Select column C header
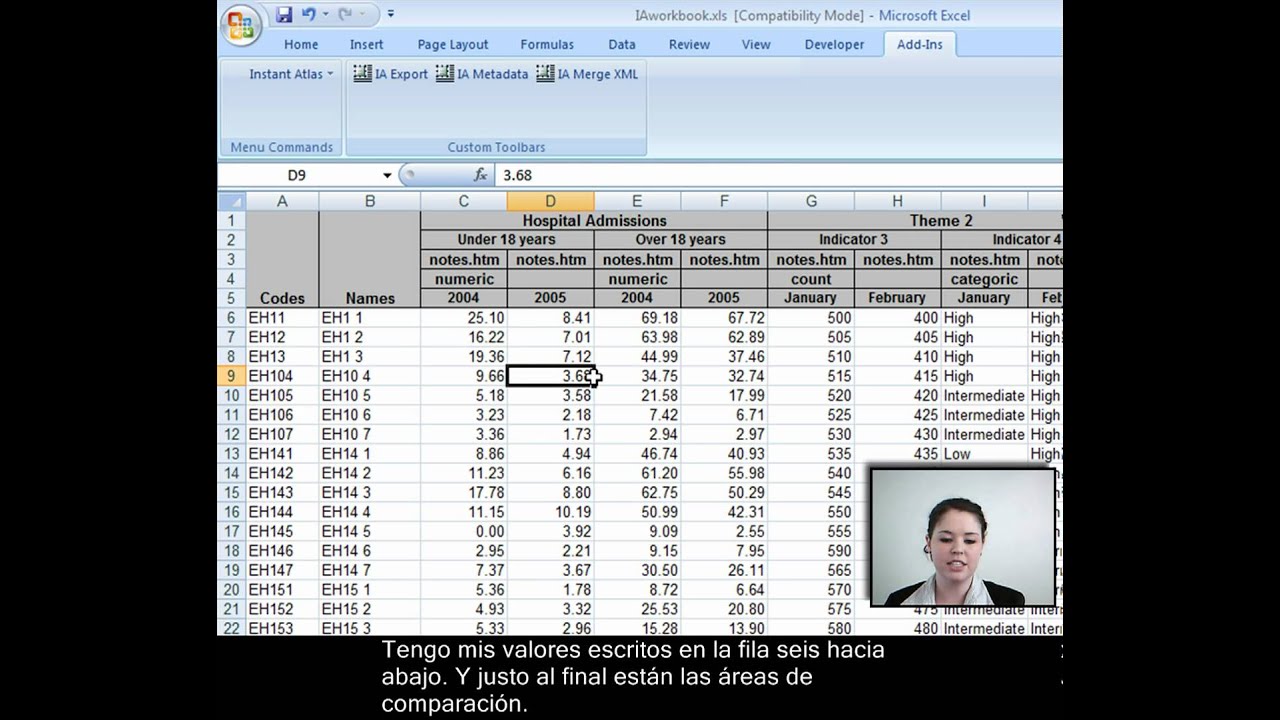This screenshot has height=720, width=1280. pos(464,201)
